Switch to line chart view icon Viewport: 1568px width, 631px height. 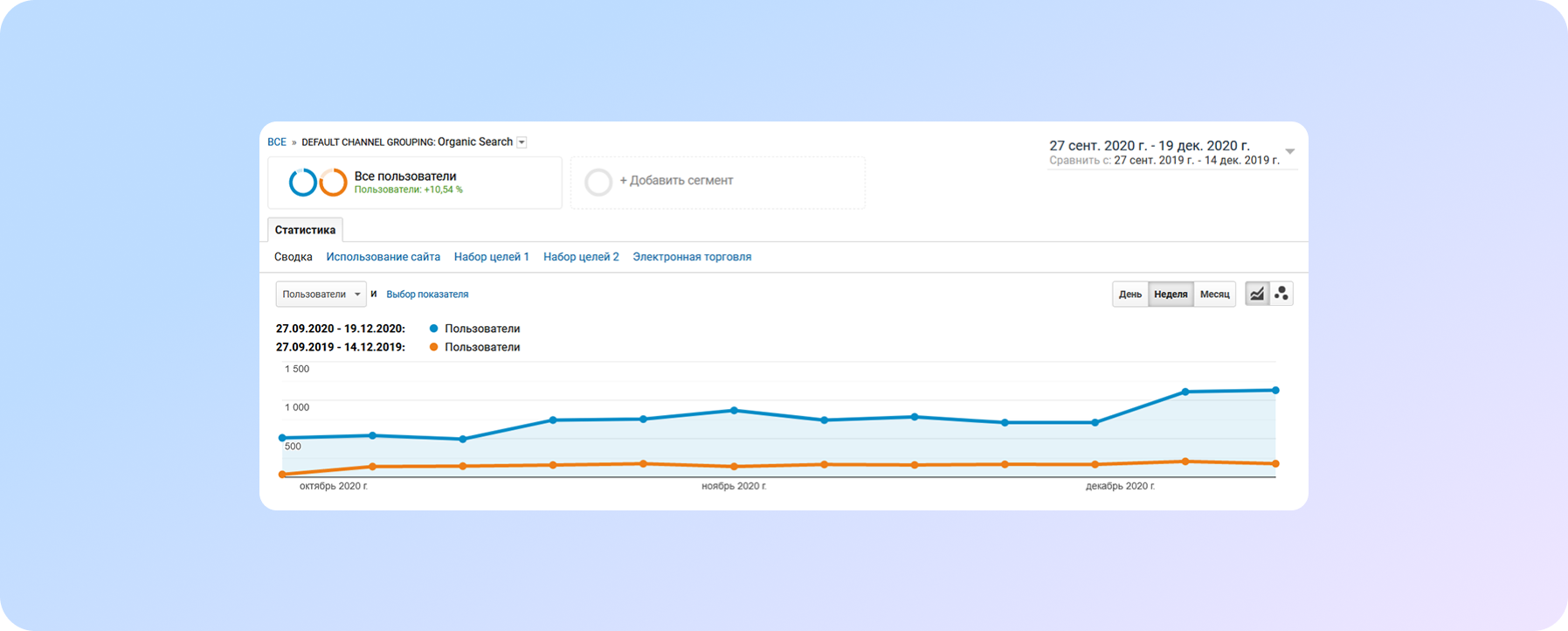pyautogui.click(x=1256, y=295)
